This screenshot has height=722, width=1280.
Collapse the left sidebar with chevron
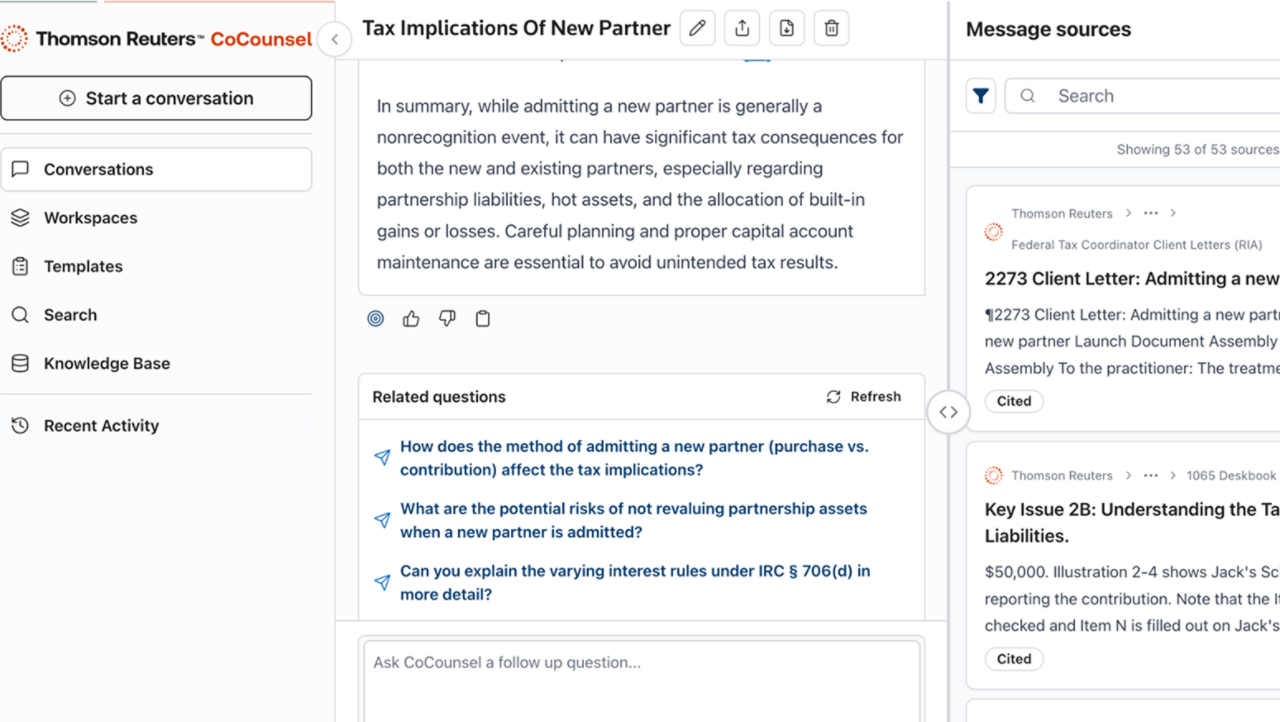334,40
